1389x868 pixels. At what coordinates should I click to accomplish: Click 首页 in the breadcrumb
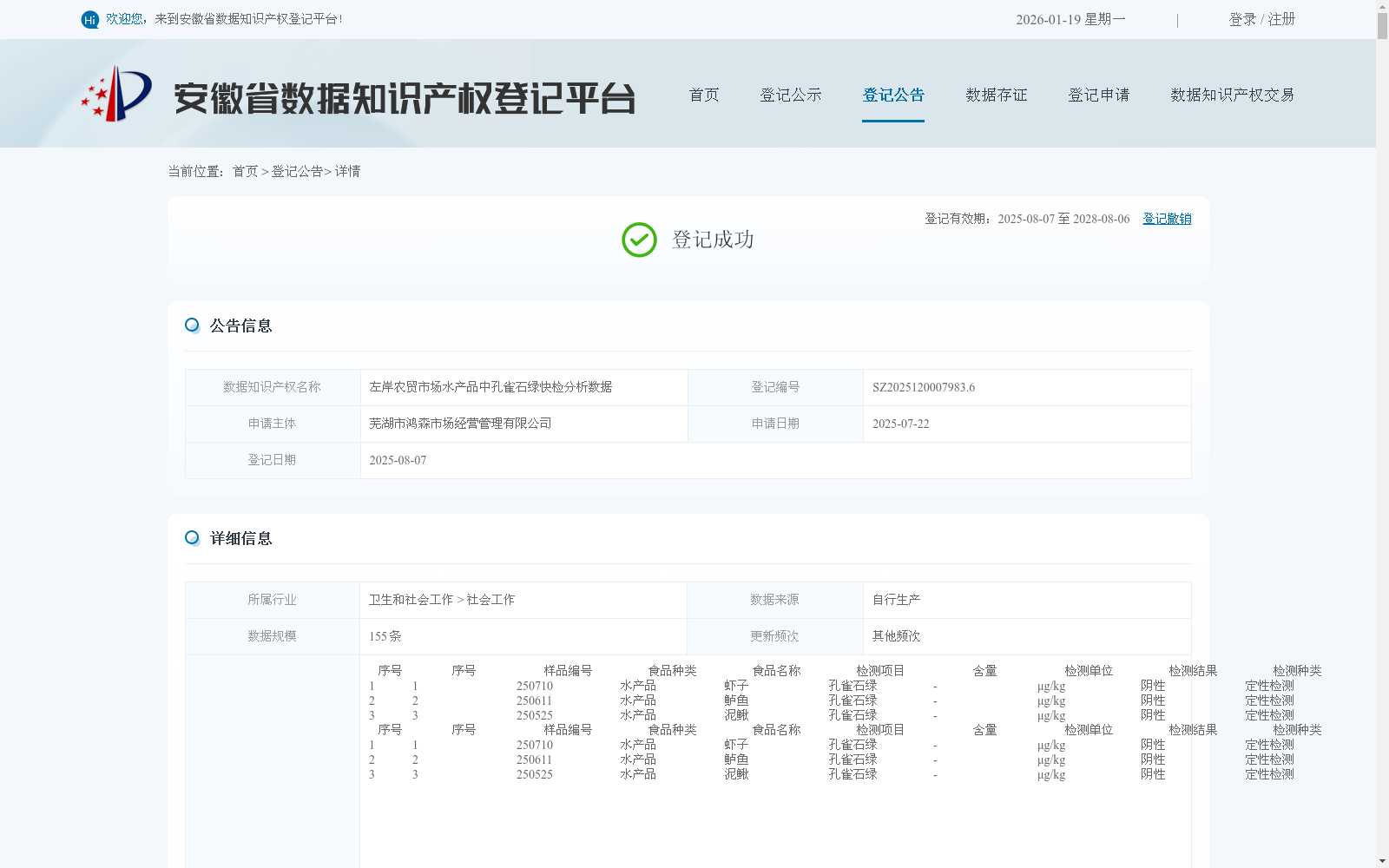(x=245, y=171)
